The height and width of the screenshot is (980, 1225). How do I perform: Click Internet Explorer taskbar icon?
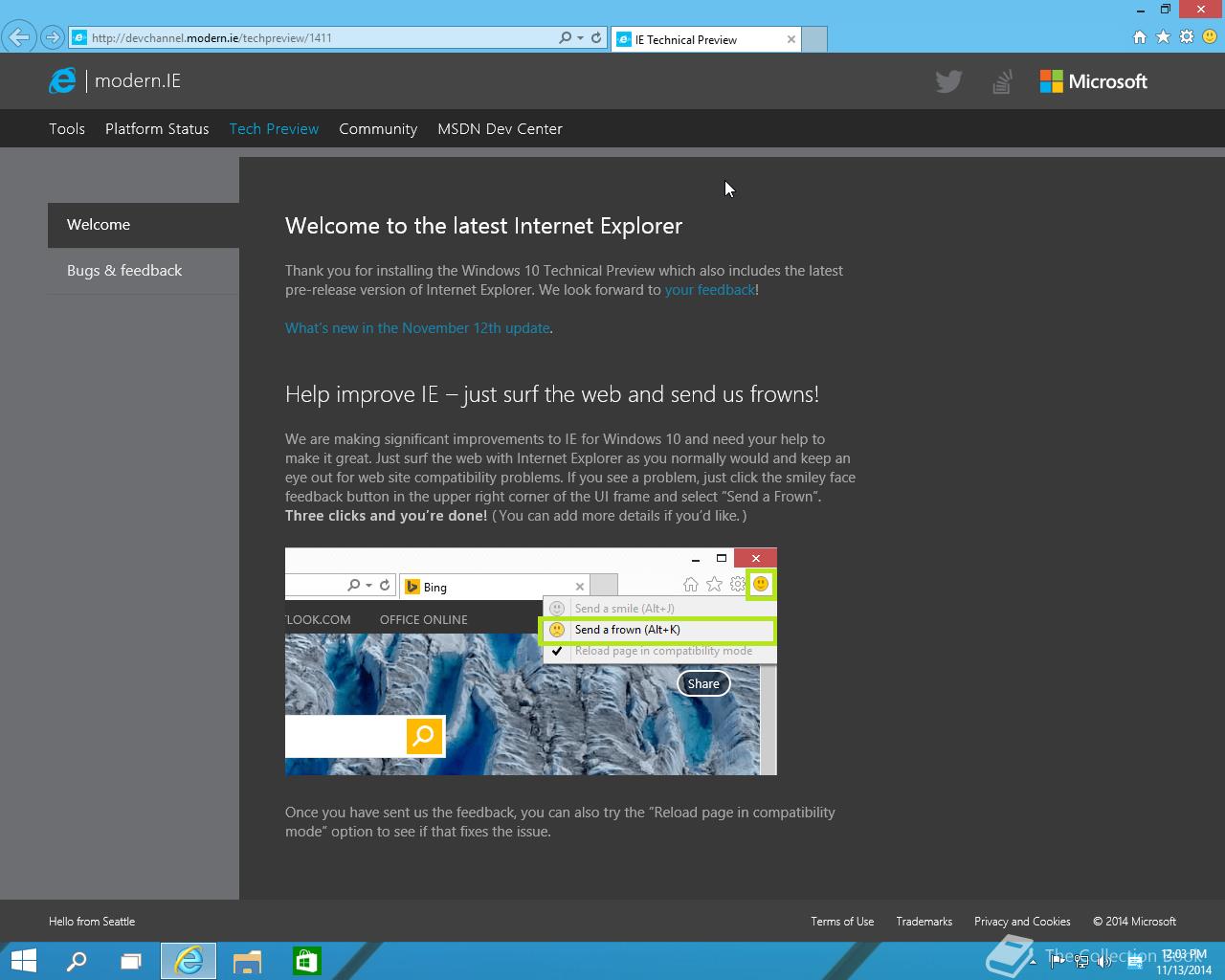pyautogui.click(x=189, y=961)
